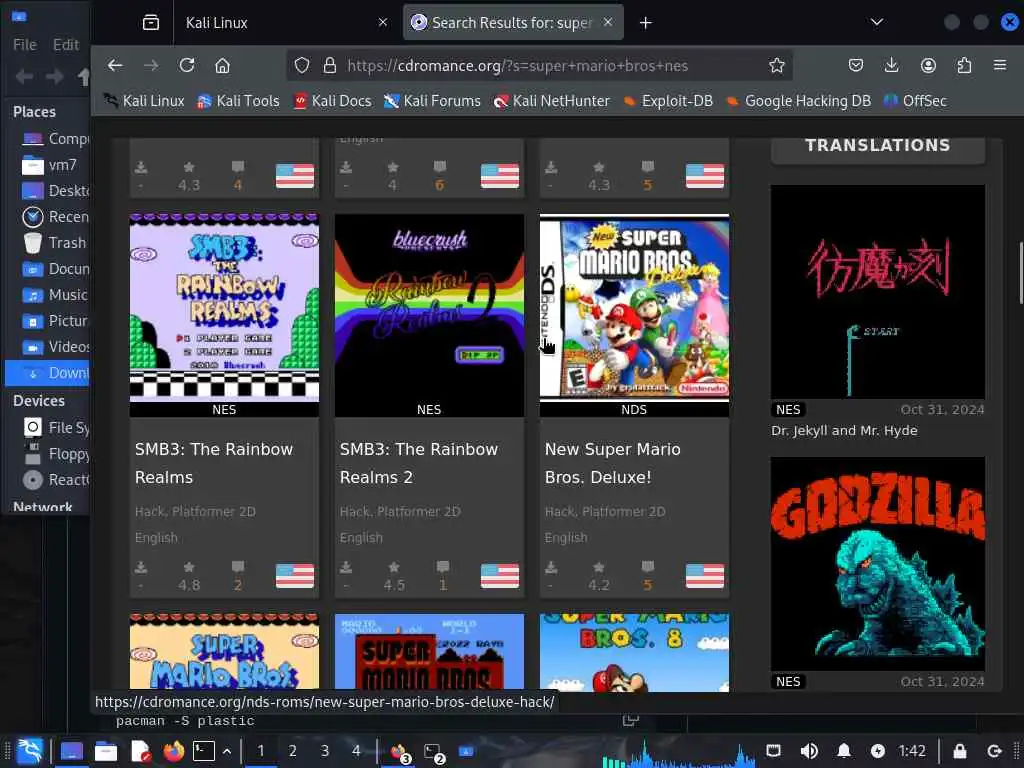The width and height of the screenshot is (1024, 768).
Task: Open the Kali NetHunter bookmark
Action: [x=552, y=101]
